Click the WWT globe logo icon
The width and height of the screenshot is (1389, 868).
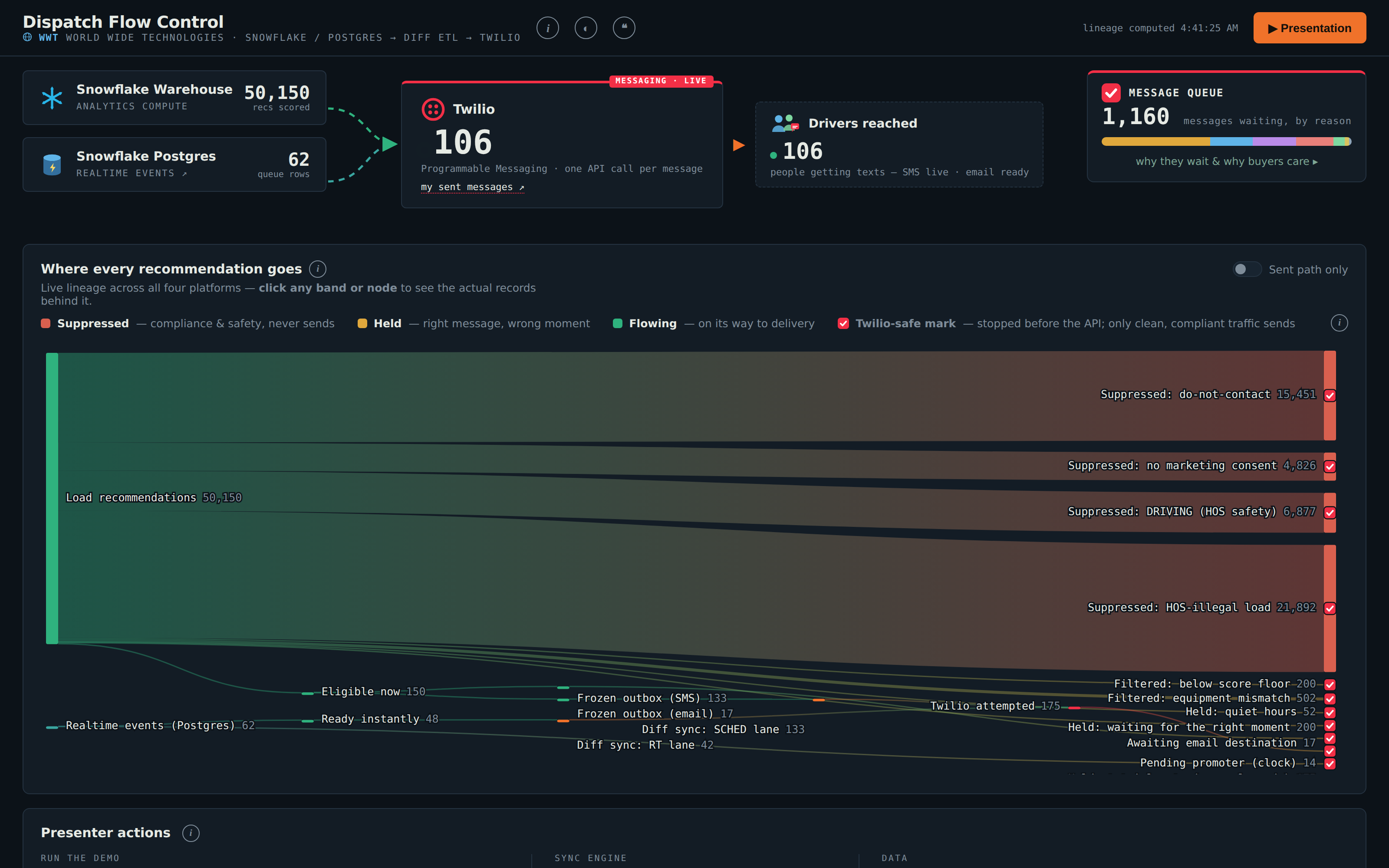(x=27, y=37)
